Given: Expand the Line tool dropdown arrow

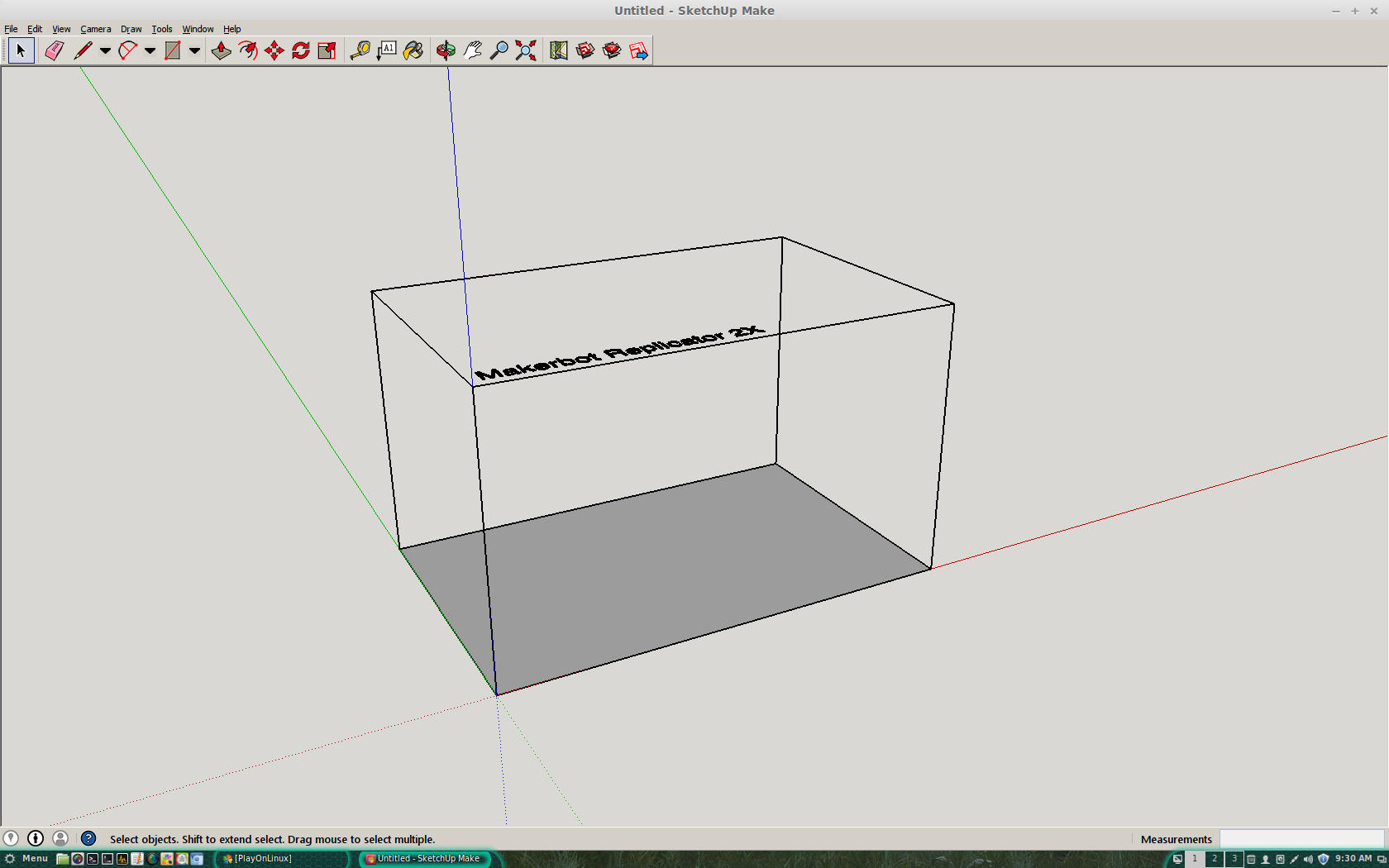Looking at the screenshot, I should tap(105, 51).
